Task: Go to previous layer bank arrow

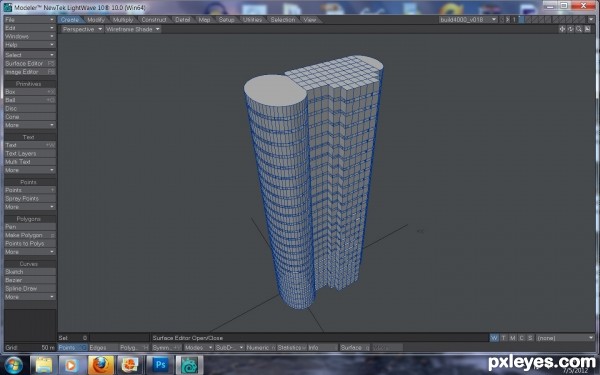Action: [502, 20]
